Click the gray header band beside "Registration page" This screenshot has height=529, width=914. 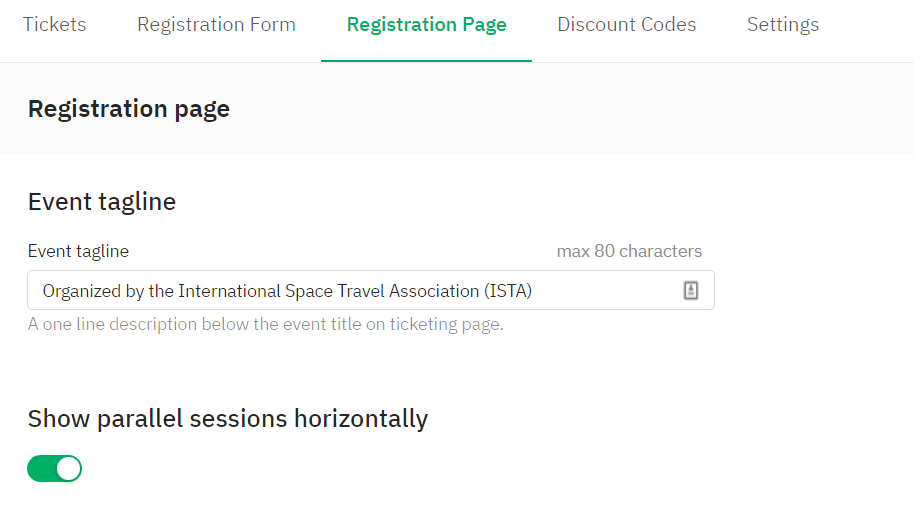click(x=571, y=108)
